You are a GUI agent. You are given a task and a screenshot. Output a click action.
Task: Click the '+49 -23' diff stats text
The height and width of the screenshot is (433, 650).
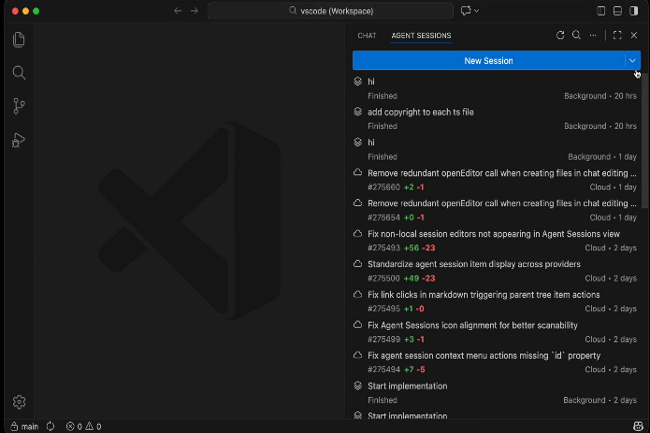(420, 278)
